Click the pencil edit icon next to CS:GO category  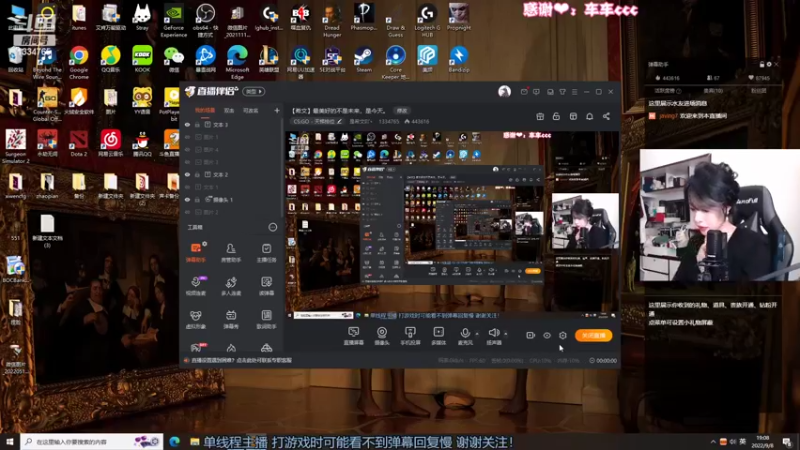point(340,121)
